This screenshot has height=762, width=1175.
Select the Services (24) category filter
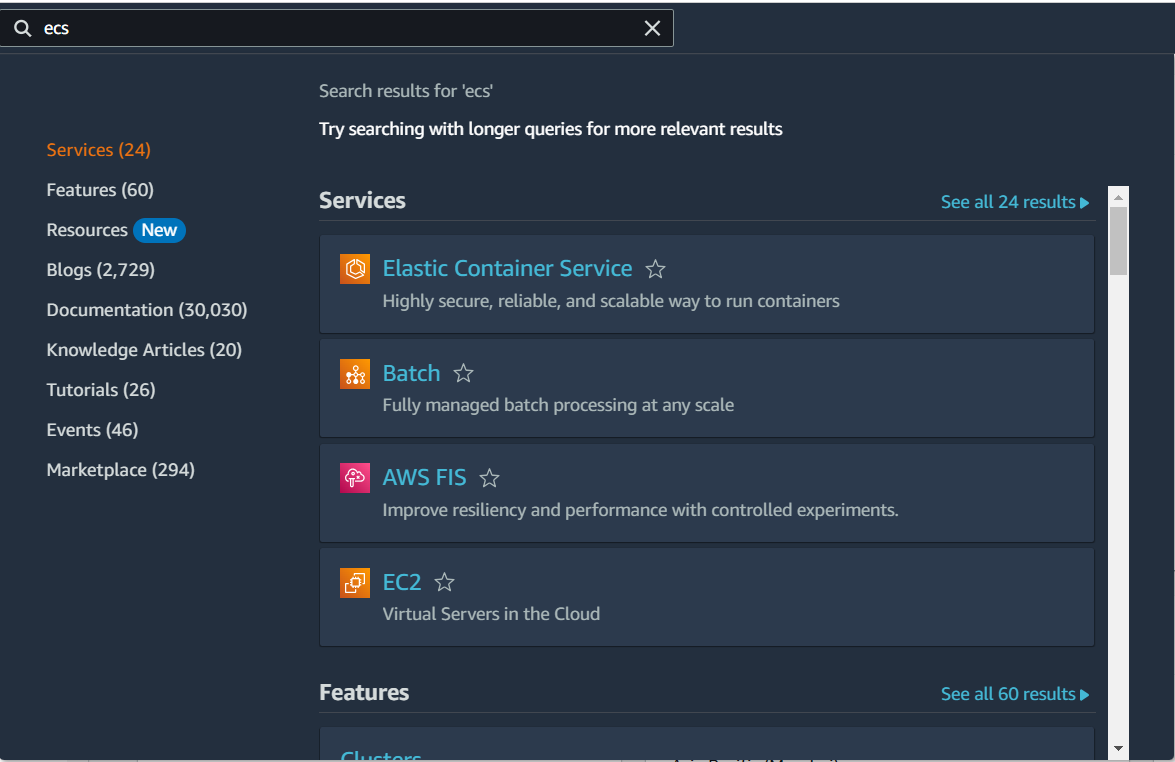tap(98, 149)
